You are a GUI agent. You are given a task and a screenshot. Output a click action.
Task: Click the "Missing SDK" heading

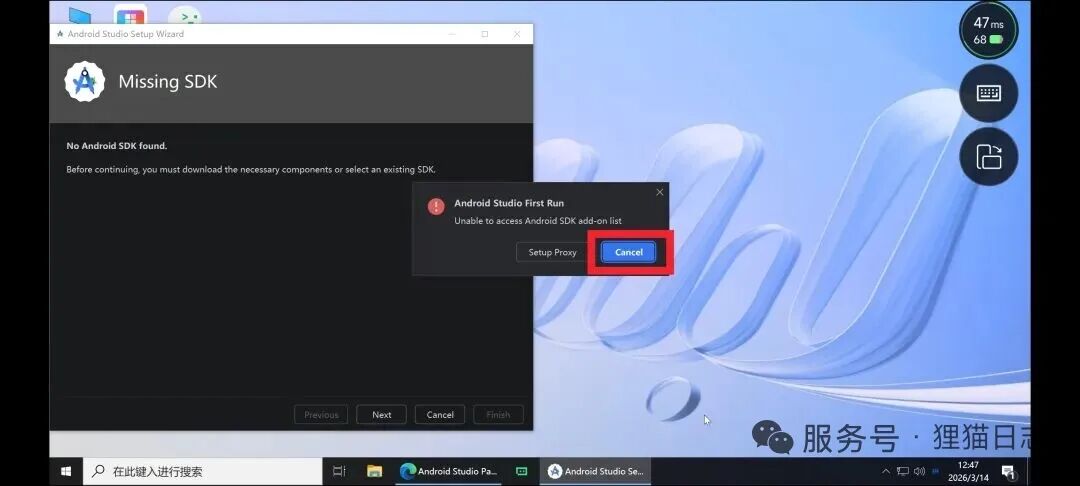point(167,82)
